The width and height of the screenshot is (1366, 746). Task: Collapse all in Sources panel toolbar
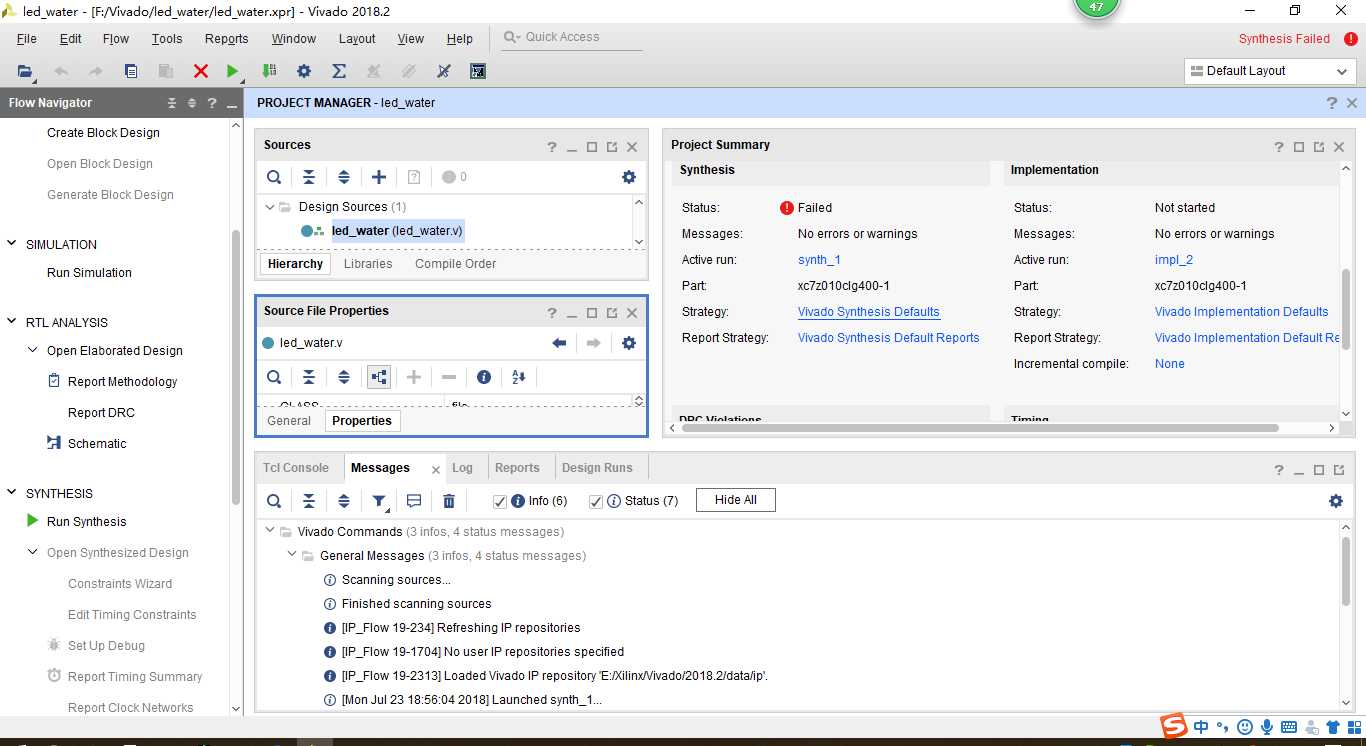[309, 177]
